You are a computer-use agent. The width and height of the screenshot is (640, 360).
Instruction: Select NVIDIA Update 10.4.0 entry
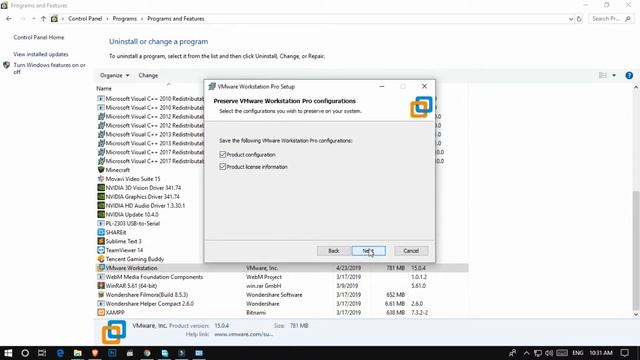pos(132,214)
